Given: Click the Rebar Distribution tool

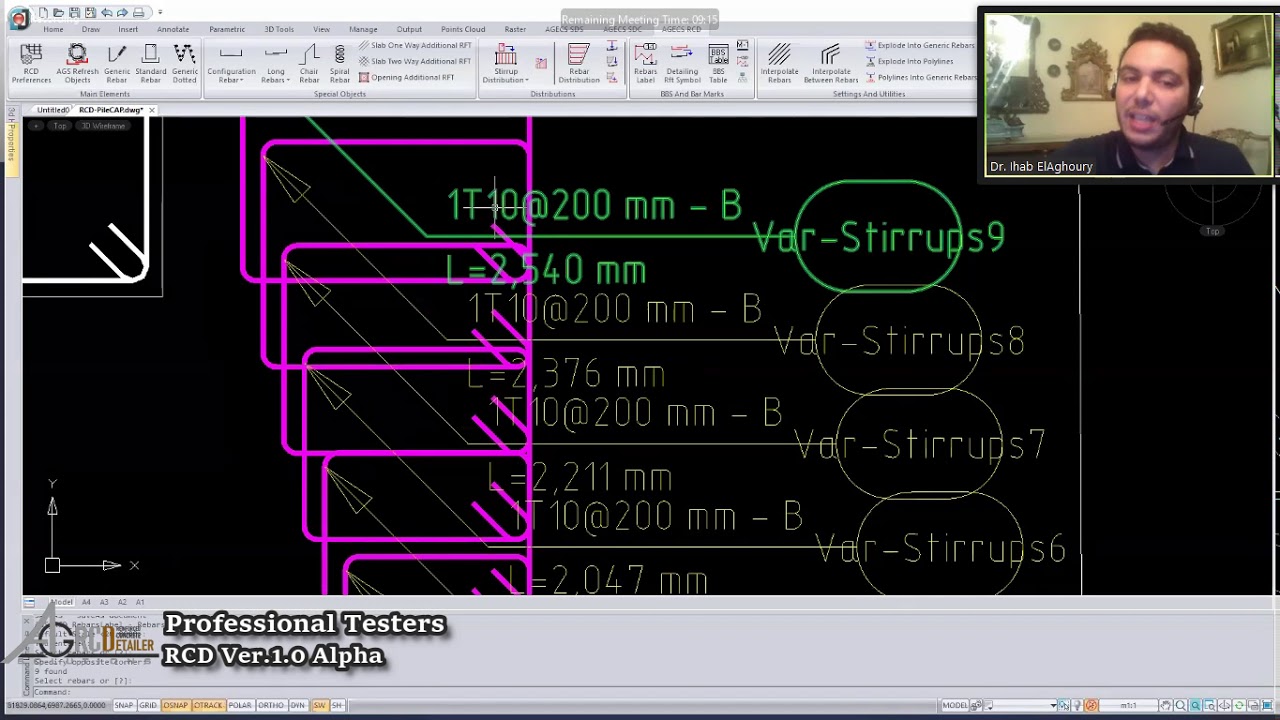Looking at the screenshot, I should pos(579,62).
